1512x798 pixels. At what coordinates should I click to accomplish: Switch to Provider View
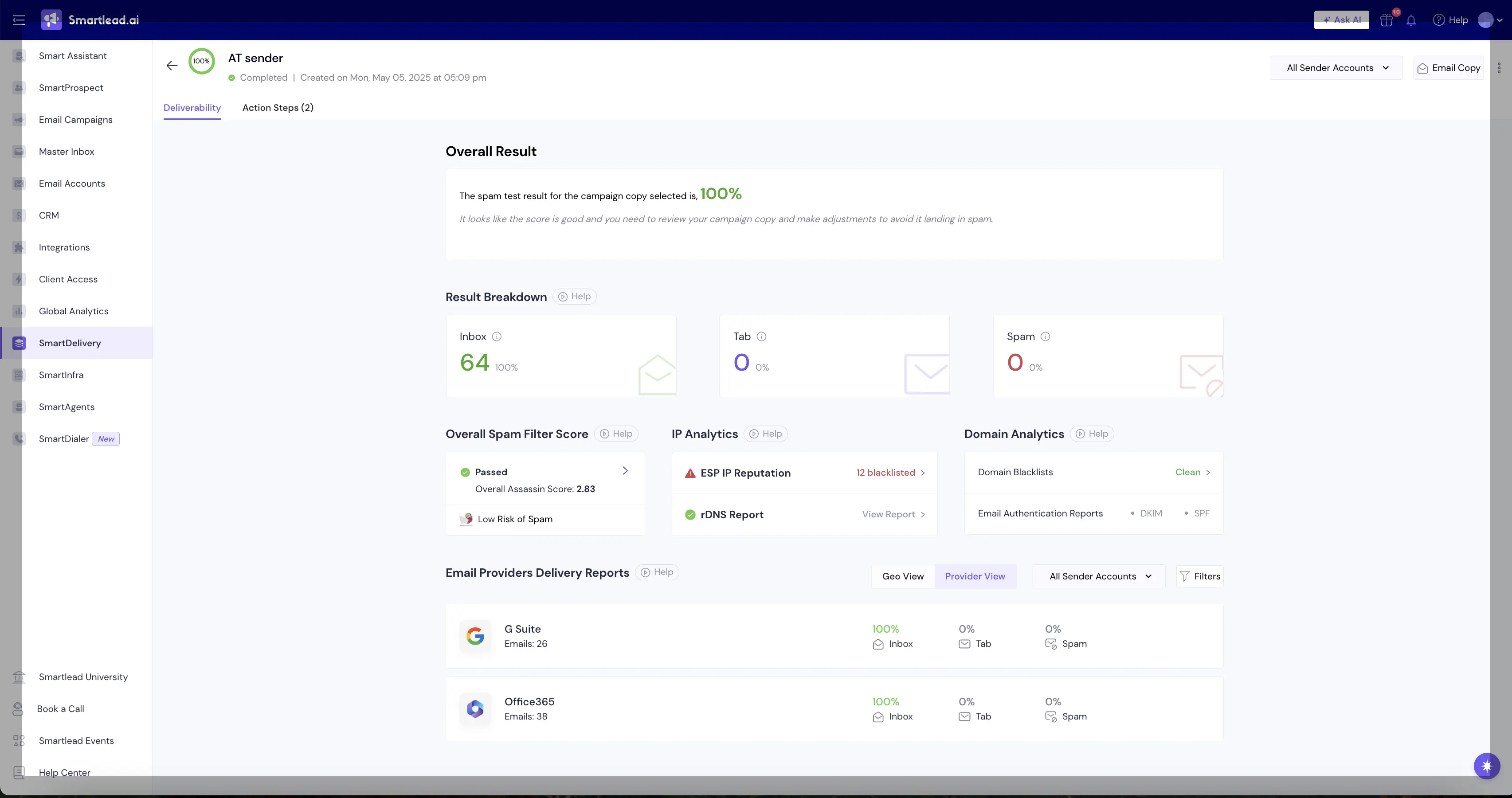pyautogui.click(x=975, y=577)
